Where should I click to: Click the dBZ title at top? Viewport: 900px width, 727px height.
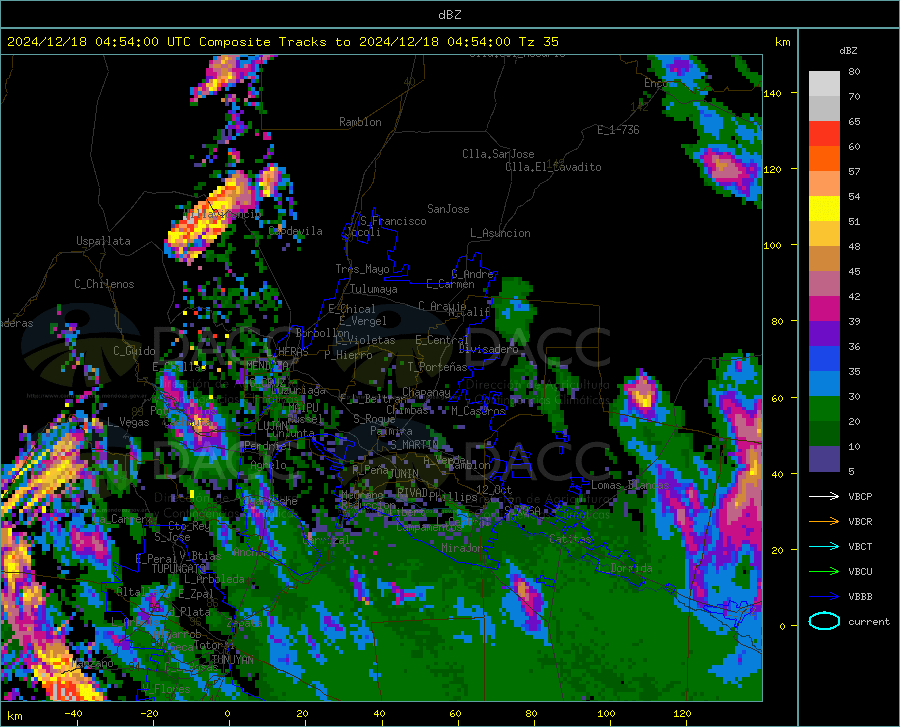click(x=449, y=15)
